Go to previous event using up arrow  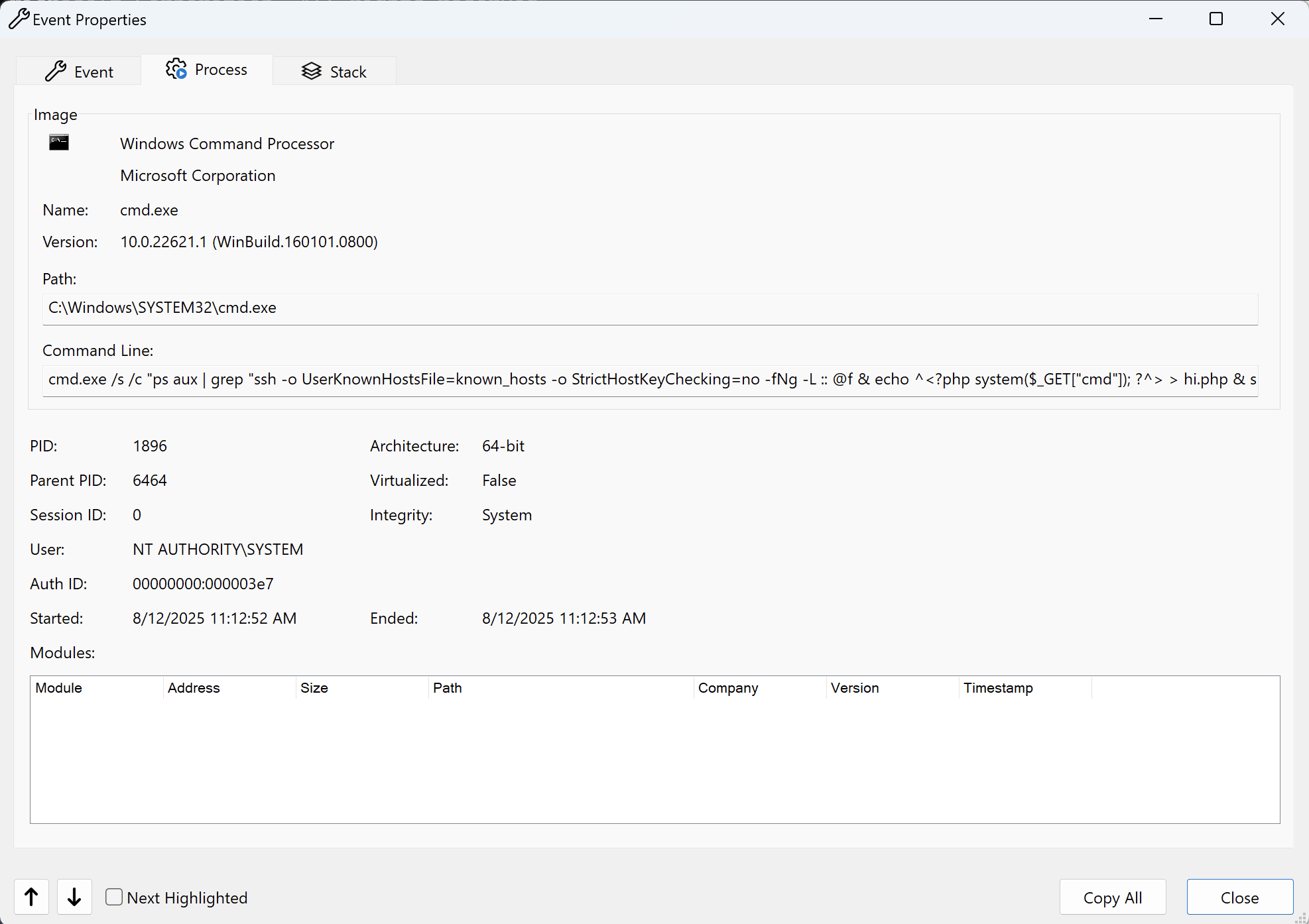click(x=31, y=897)
